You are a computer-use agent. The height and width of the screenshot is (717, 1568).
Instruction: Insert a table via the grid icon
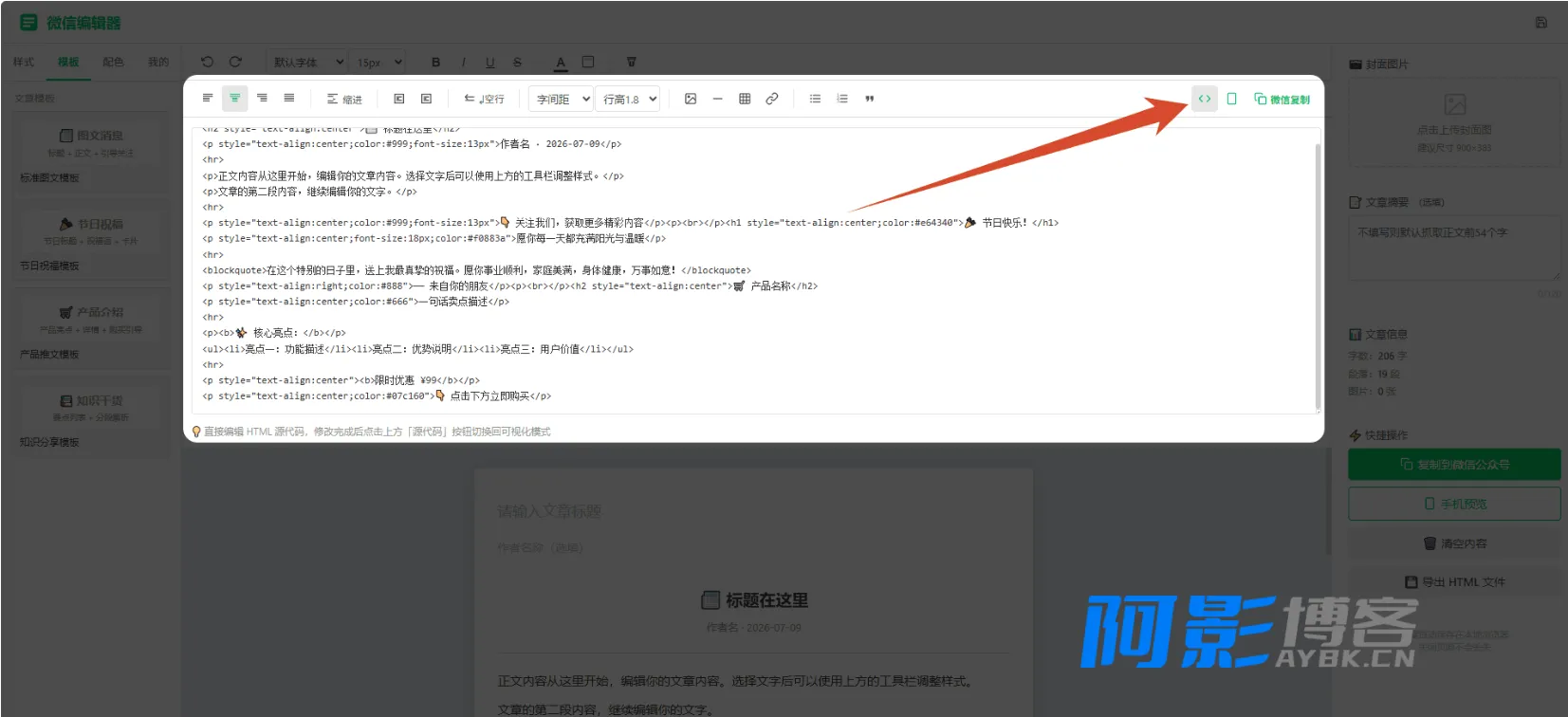[745, 99]
